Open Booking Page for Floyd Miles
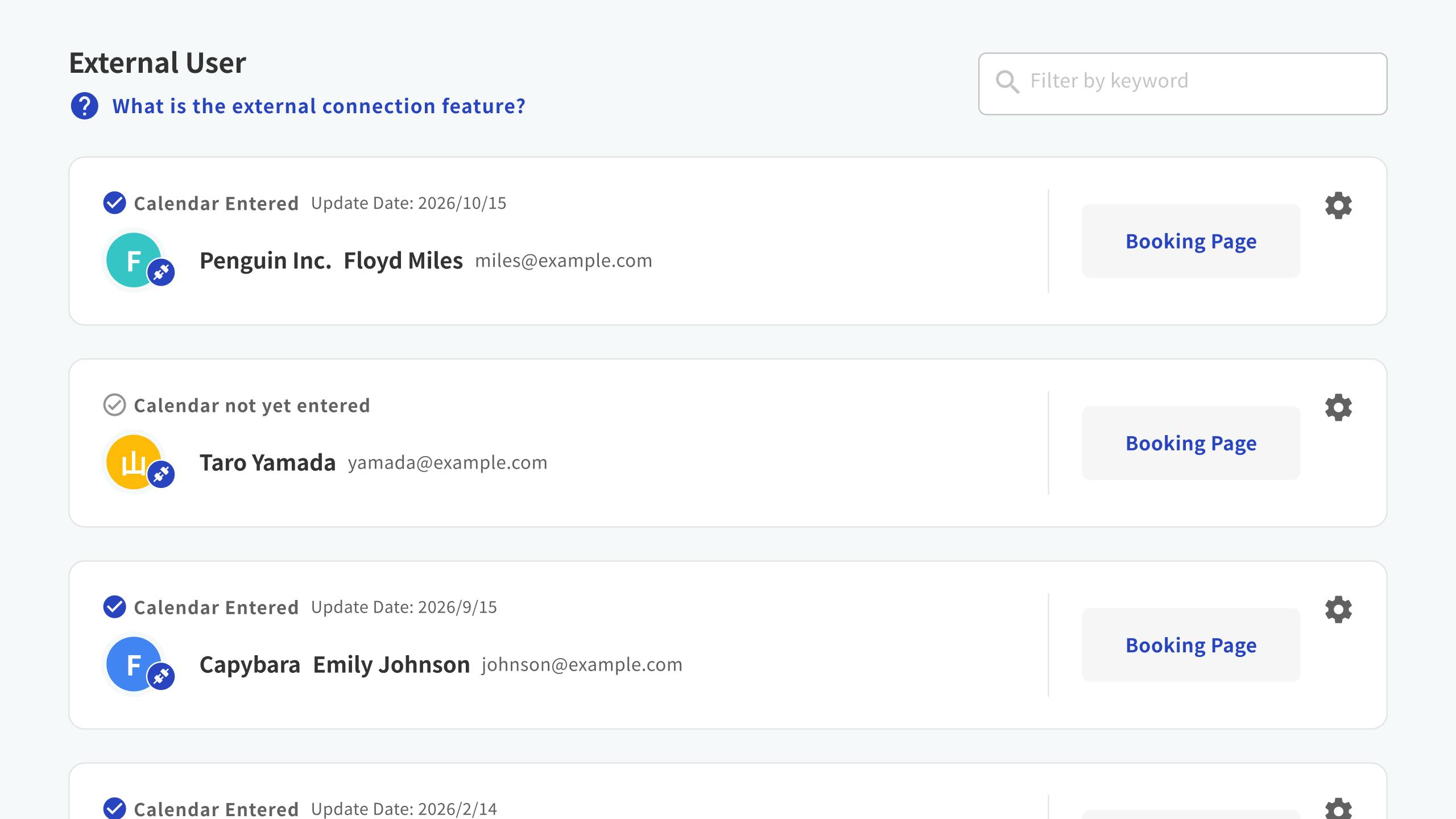The height and width of the screenshot is (819, 1456). pos(1190,241)
